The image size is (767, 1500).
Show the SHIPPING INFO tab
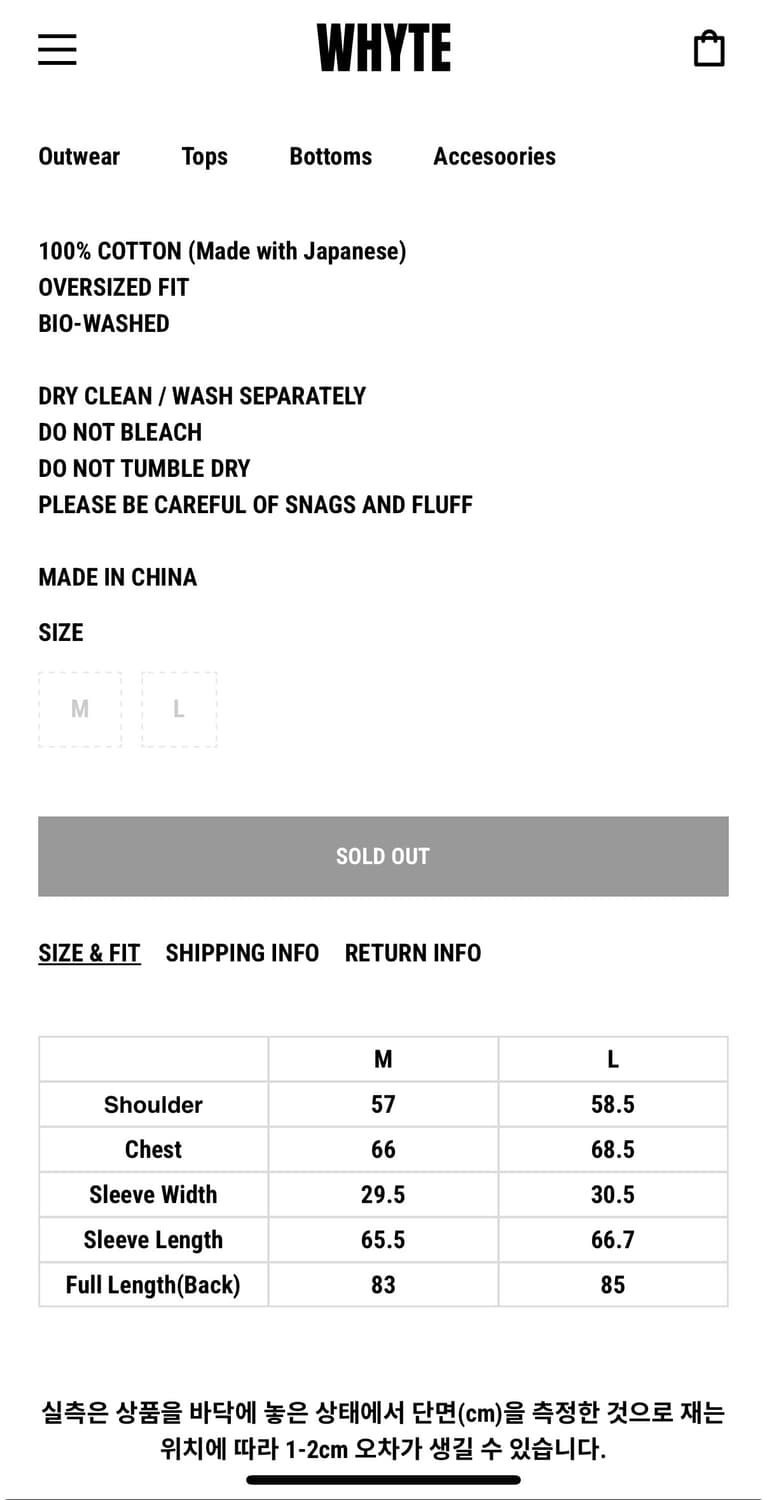tap(242, 953)
